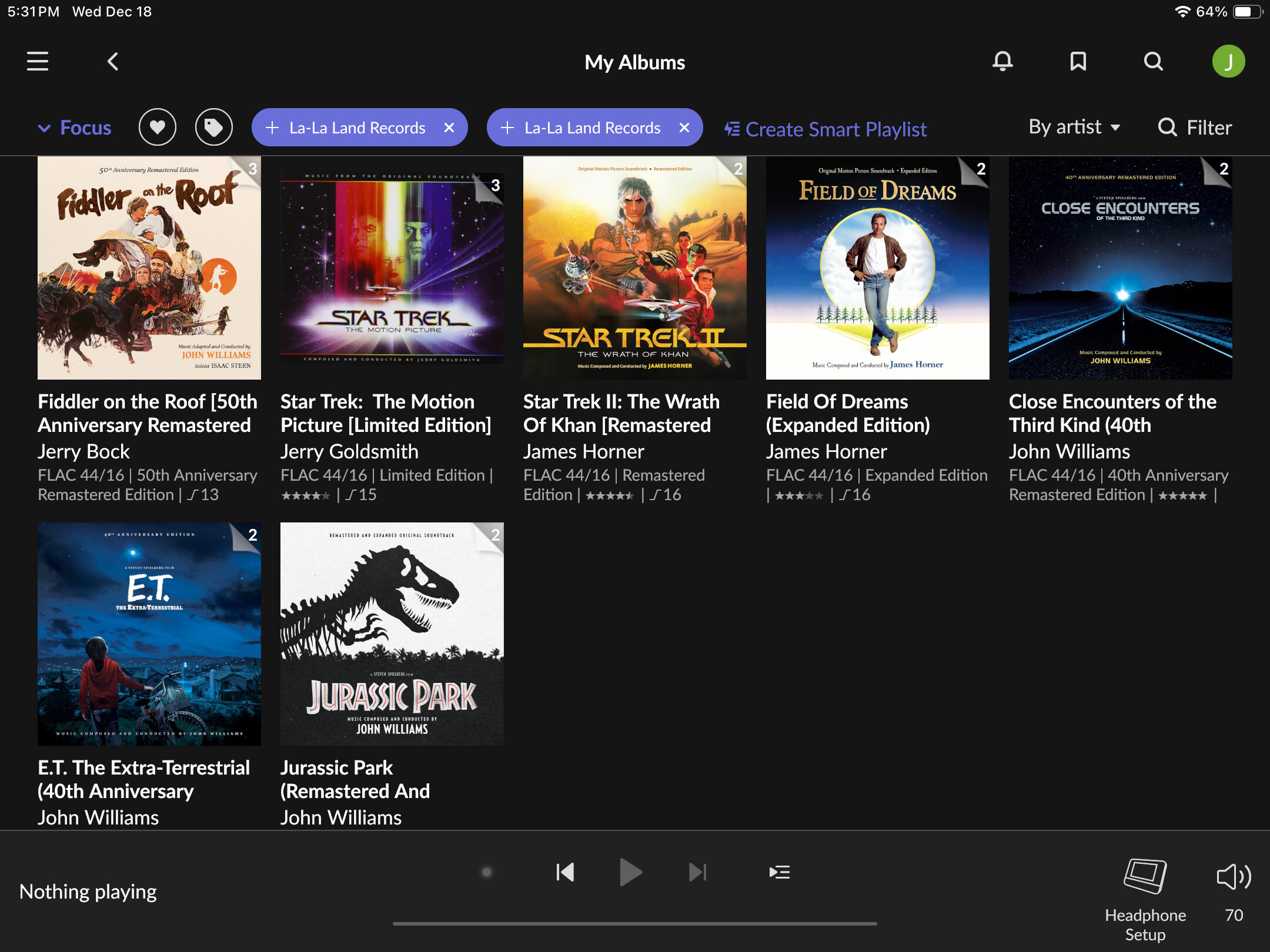The image size is (1270, 952).
Task: Open the play queue icon
Action: pyautogui.click(x=779, y=872)
